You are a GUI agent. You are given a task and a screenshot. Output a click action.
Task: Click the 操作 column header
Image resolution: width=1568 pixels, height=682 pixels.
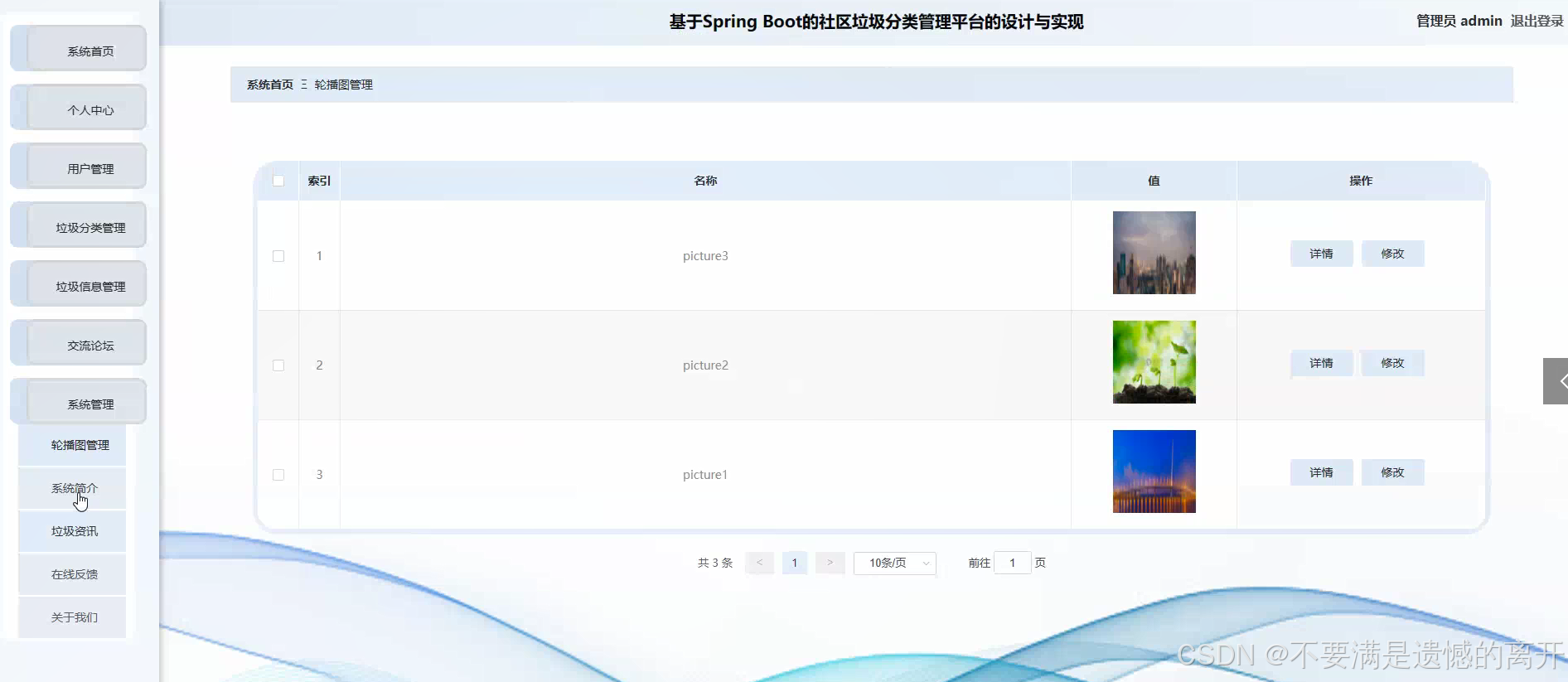[1360, 181]
